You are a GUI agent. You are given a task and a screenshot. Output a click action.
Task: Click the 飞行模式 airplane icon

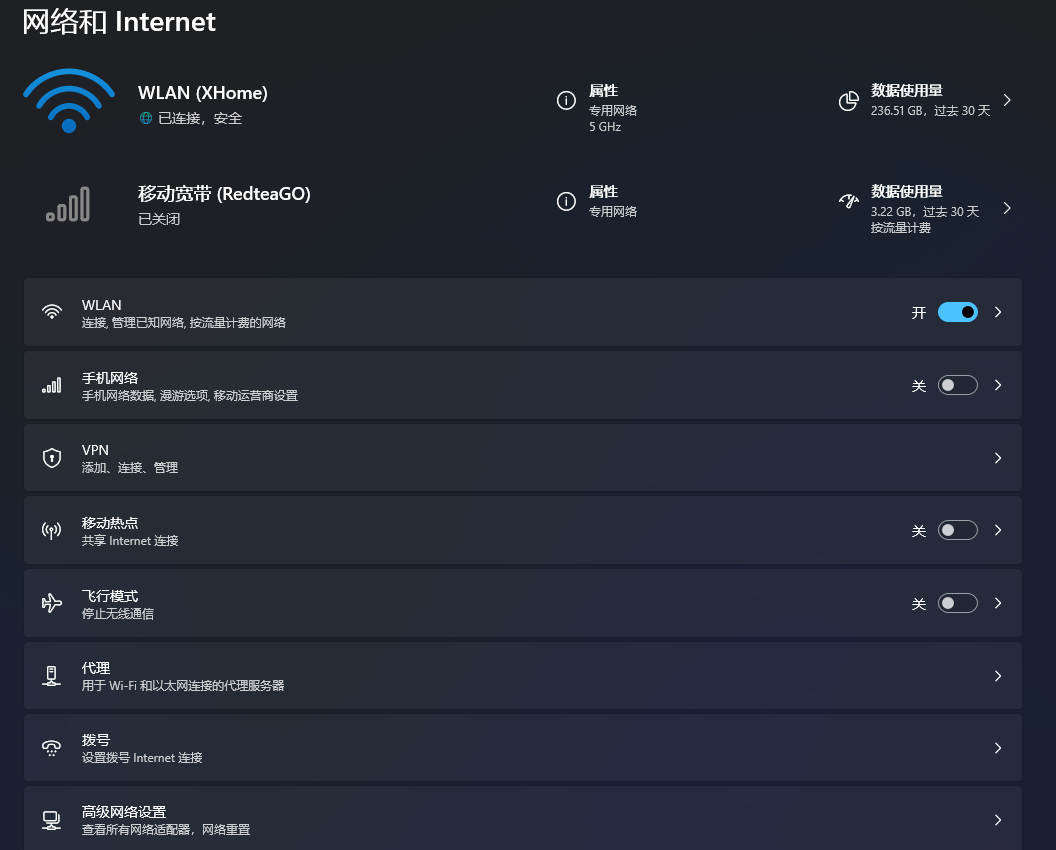pyautogui.click(x=51, y=602)
